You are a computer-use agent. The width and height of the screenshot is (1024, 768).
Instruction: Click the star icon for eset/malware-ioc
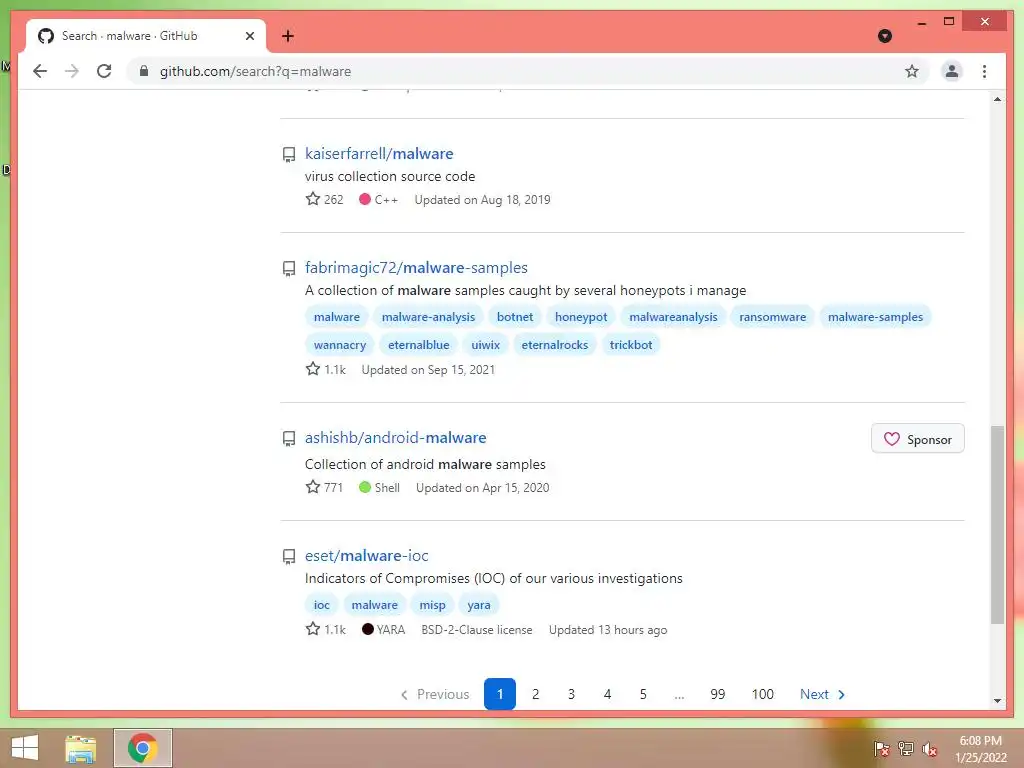(313, 629)
